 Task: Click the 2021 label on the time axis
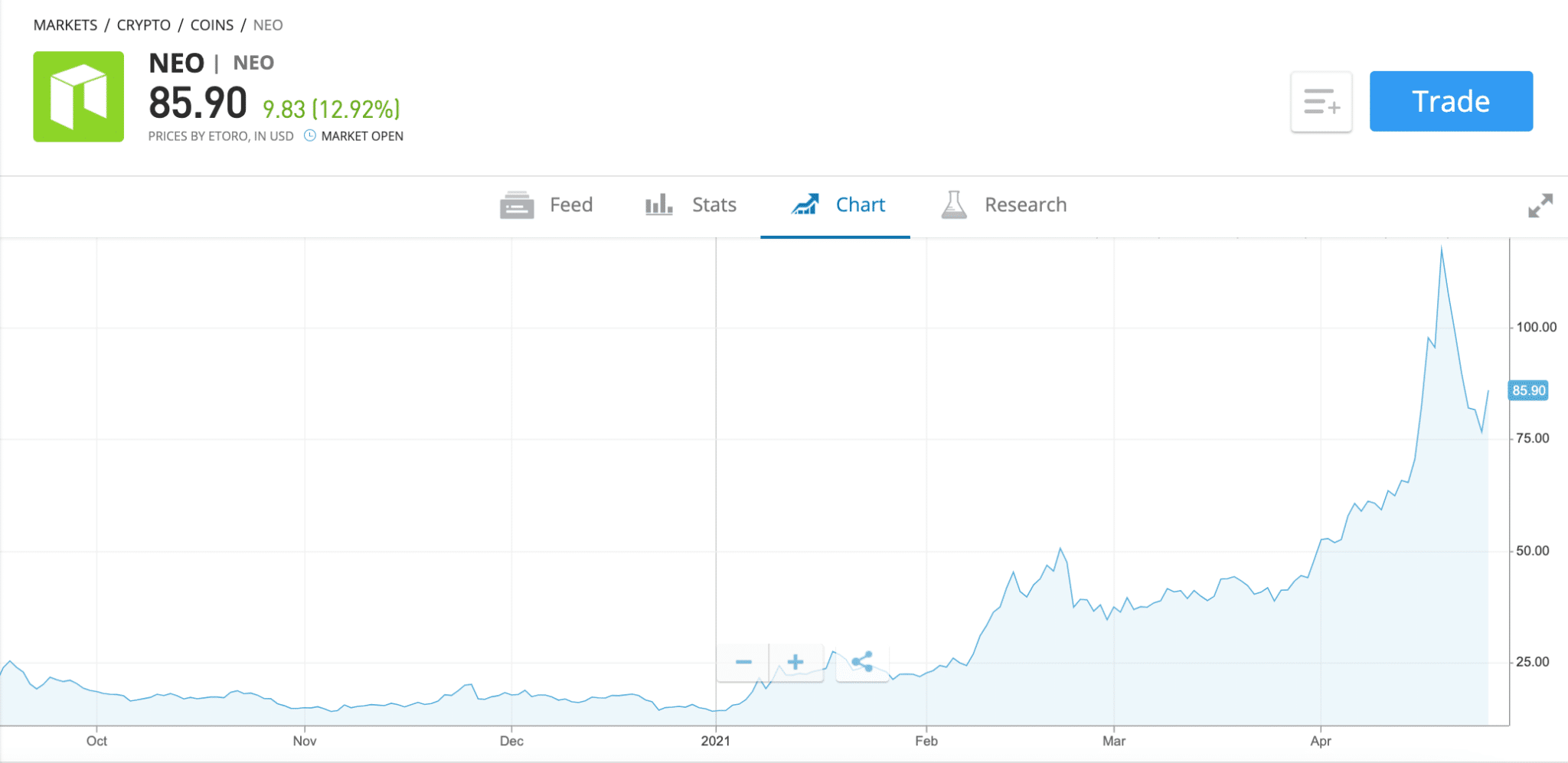pos(716,741)
